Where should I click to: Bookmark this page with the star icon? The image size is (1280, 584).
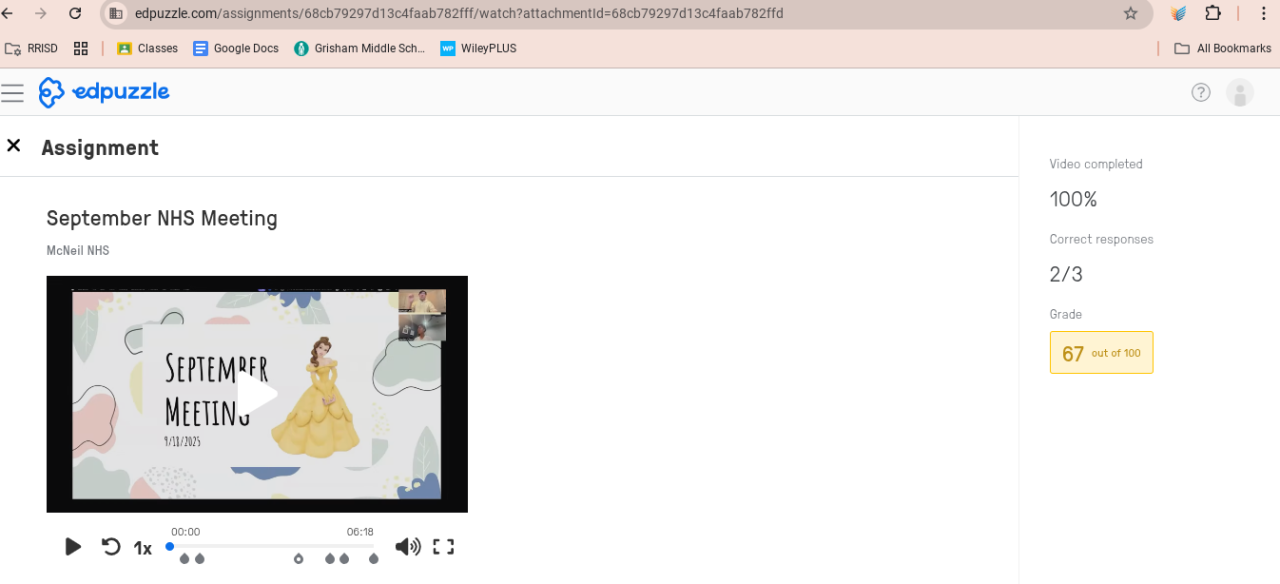click(1131, 13)
